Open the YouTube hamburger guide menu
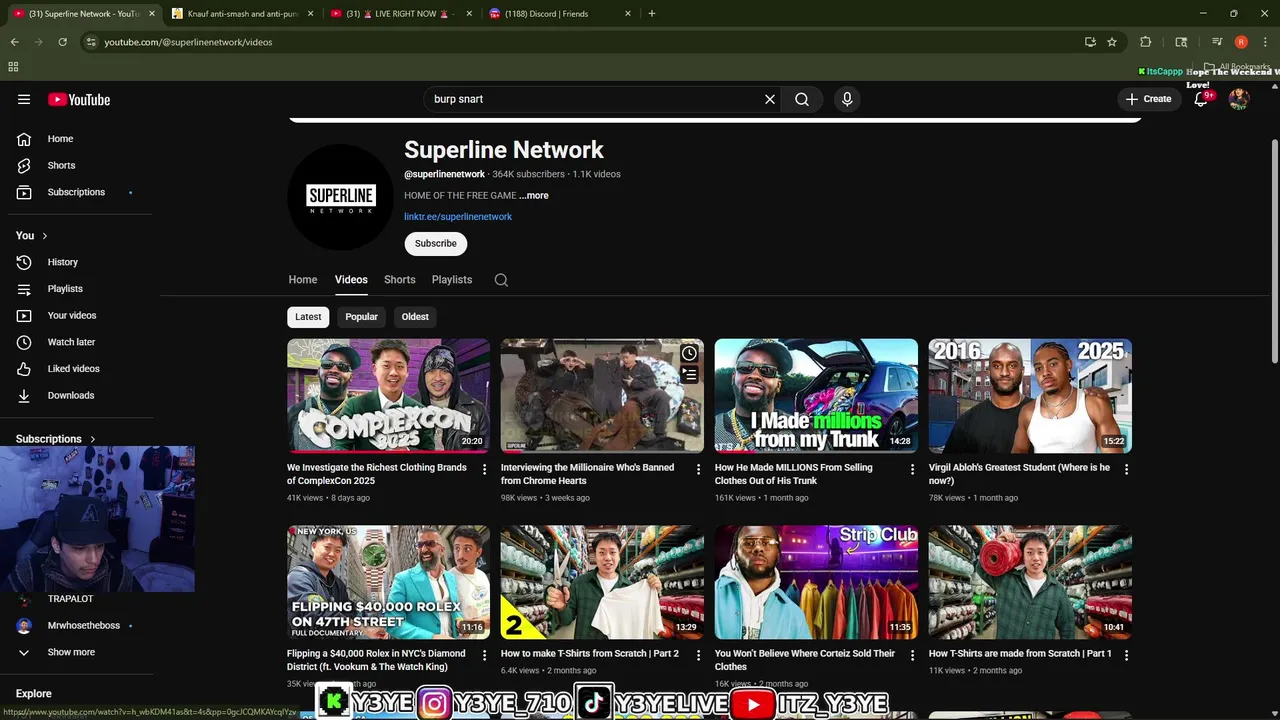 click(24, 99)
